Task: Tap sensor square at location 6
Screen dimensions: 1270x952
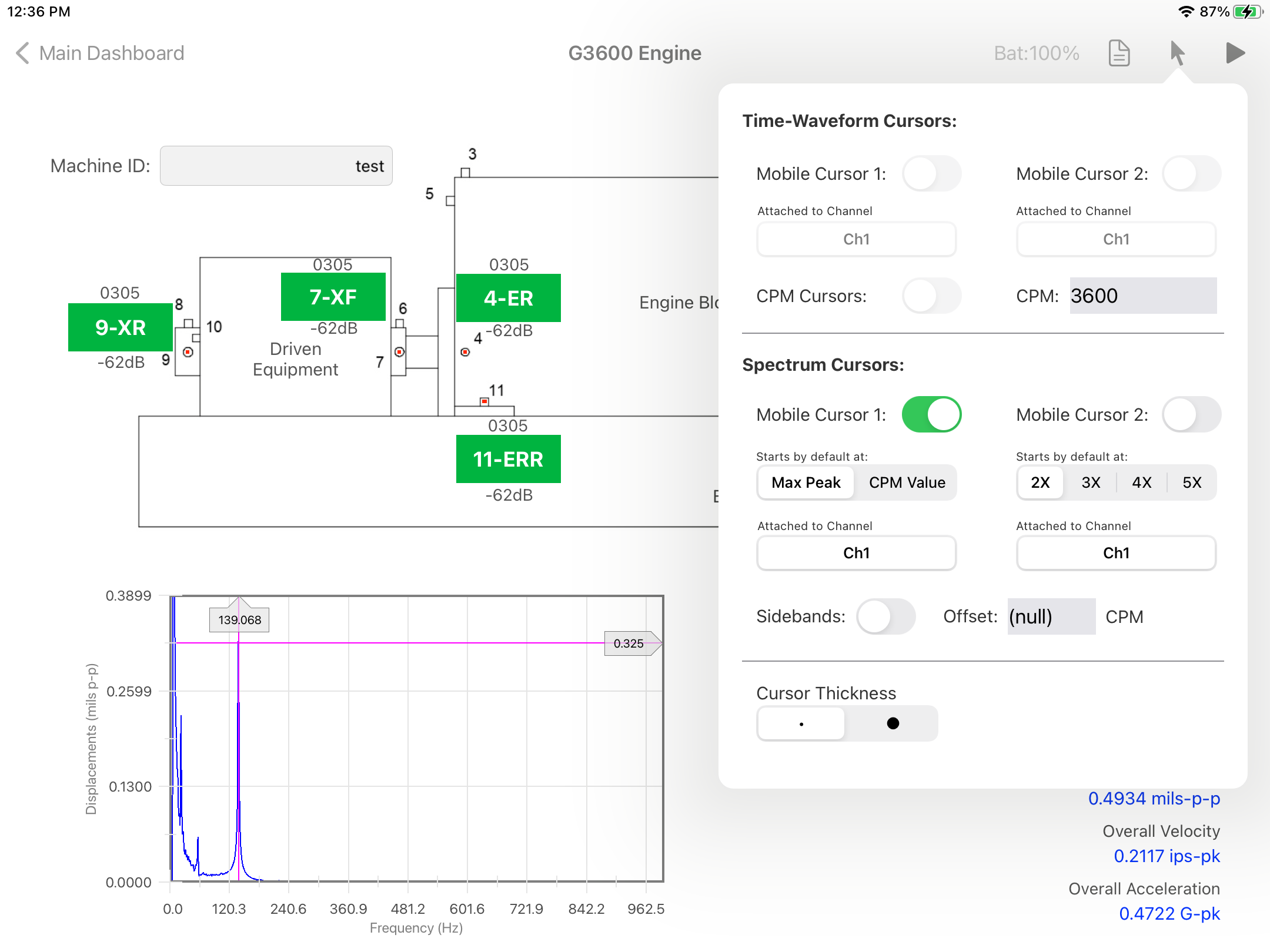Action: tap(399, 323)
